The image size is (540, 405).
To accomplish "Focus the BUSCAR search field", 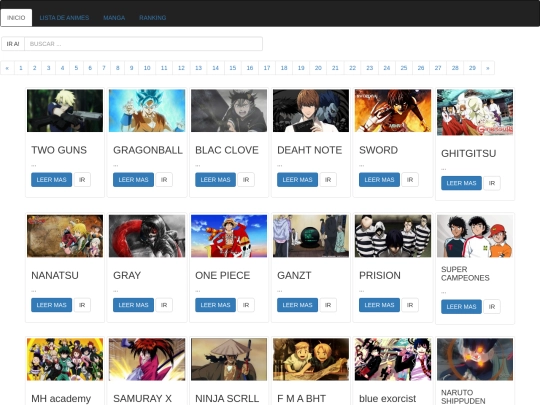I will coord(143,44).
